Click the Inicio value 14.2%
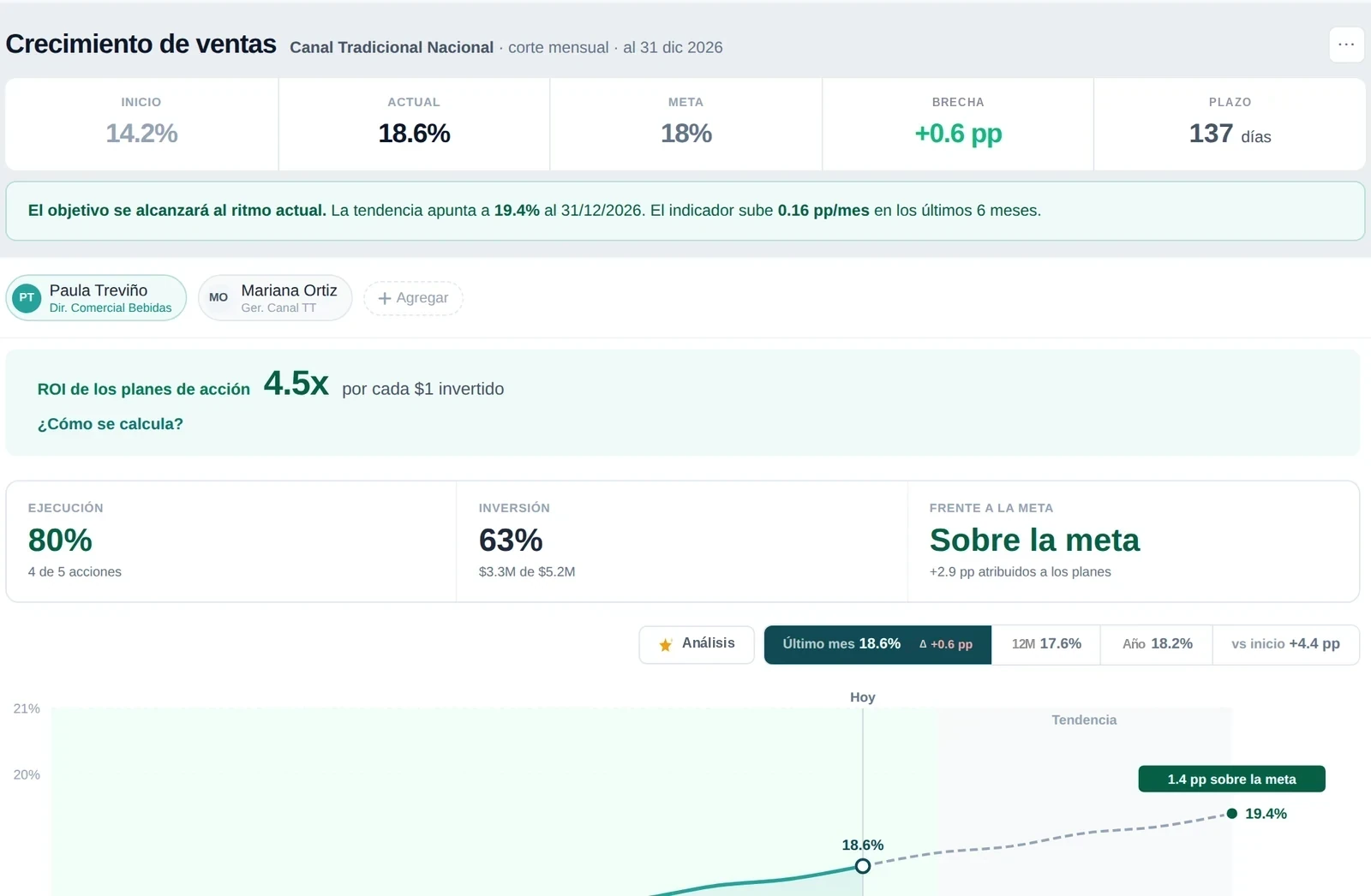This screenshot has width=1371, height=896. [141, 134]
